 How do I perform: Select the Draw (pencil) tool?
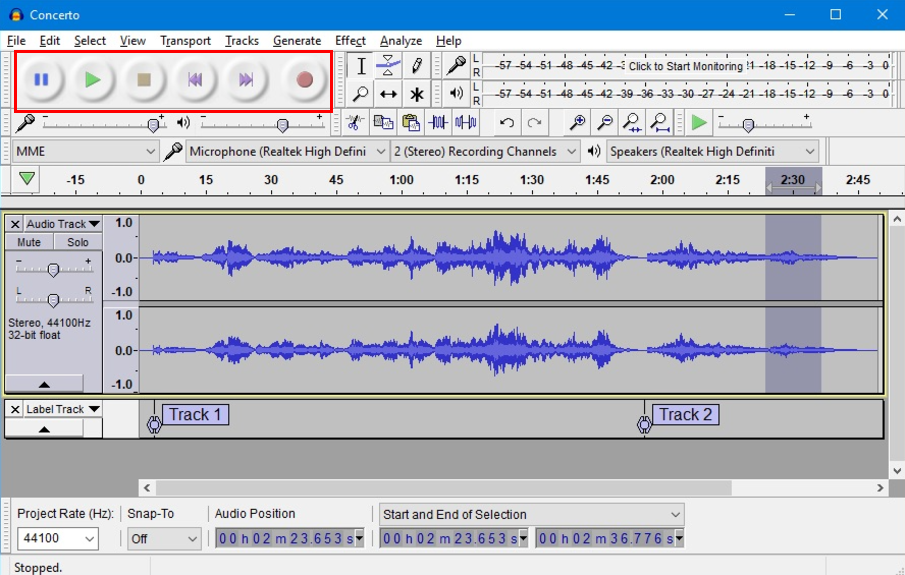point(417,66)
